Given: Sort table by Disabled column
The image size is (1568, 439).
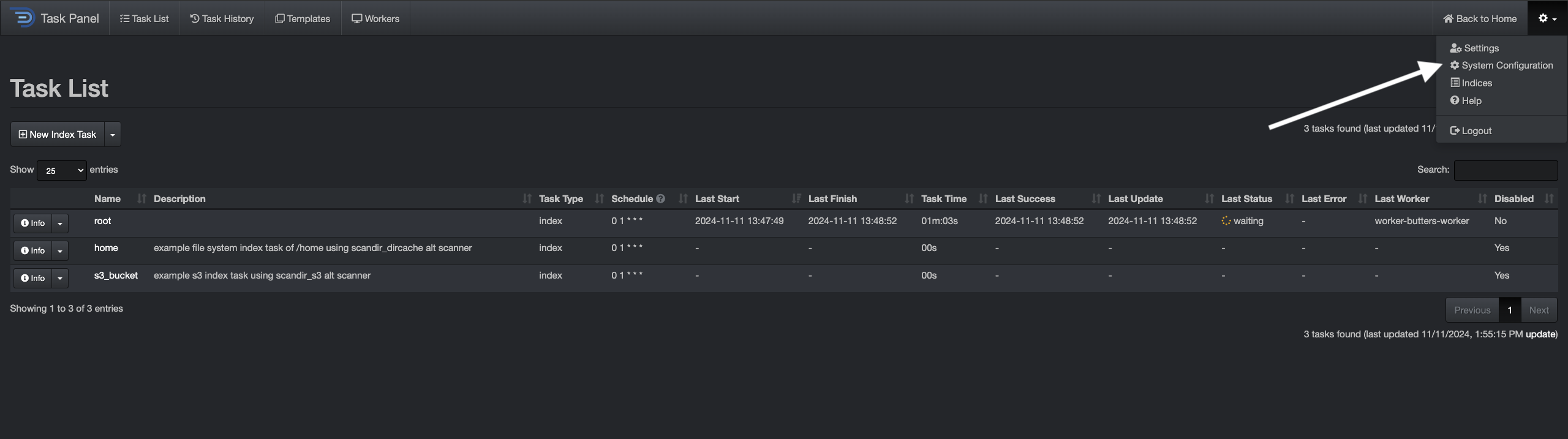Looking at the screenshot, I should coord(1524,199).
